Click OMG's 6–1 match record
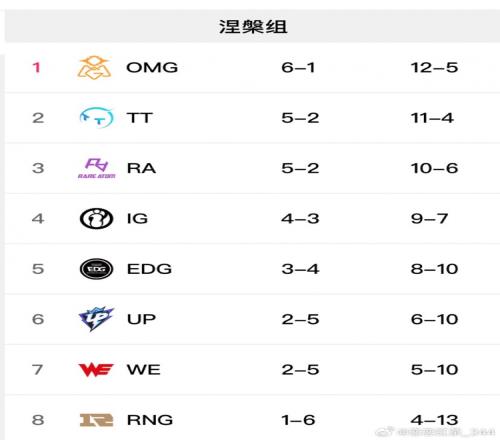Screen dimensions: 500x440 [x=298, y=68]
